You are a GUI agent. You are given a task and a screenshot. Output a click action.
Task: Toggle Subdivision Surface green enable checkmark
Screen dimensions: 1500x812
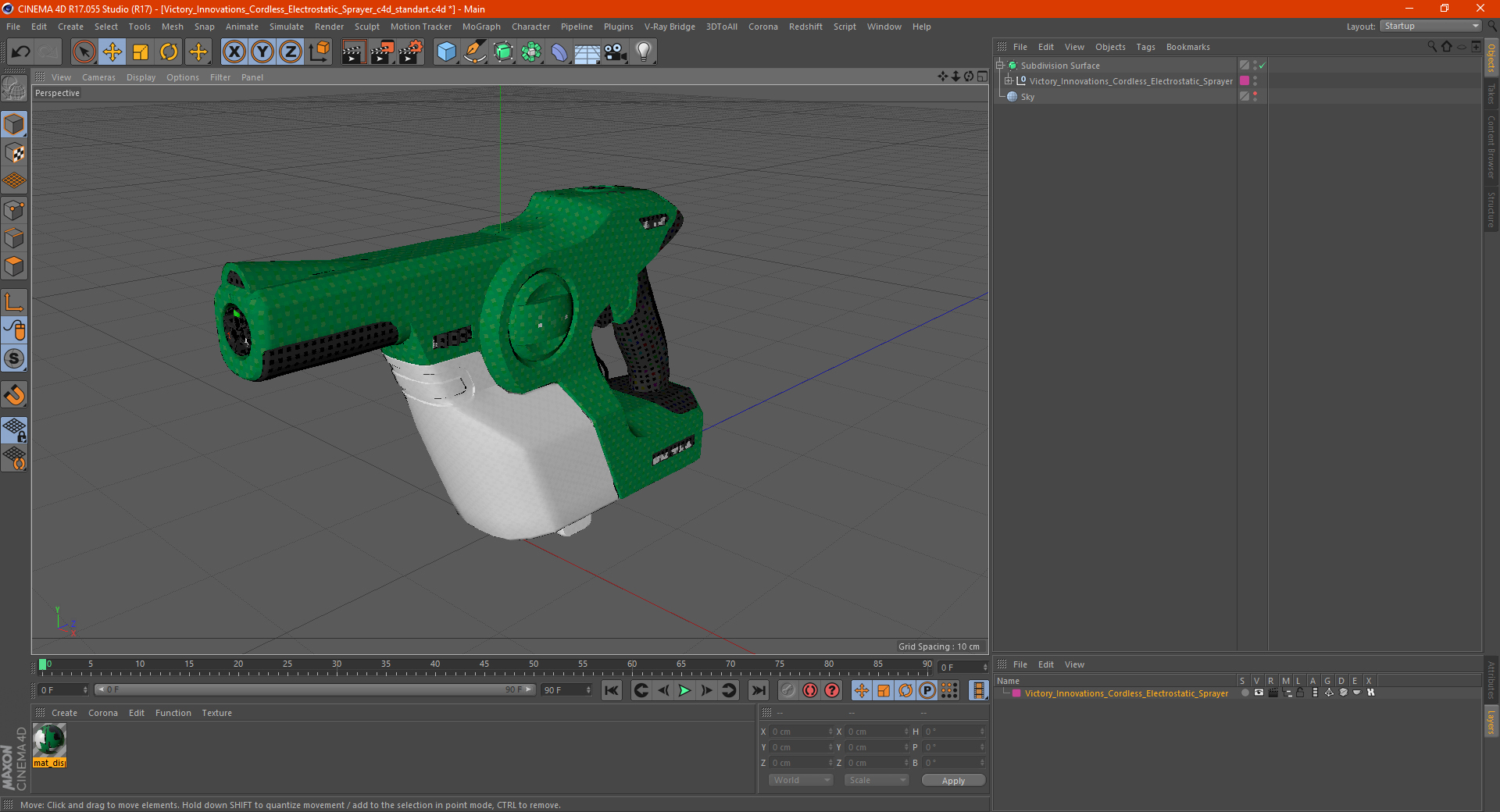[x=1262, y=66]
